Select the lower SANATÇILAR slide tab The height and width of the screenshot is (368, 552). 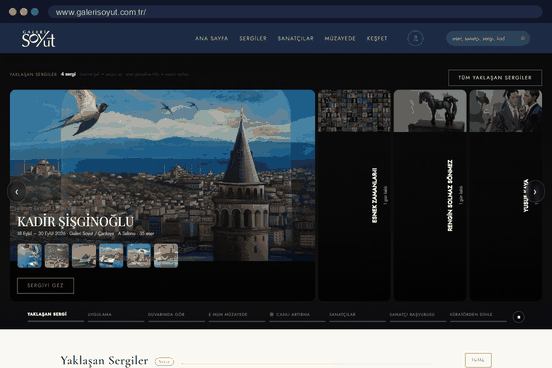357,315
